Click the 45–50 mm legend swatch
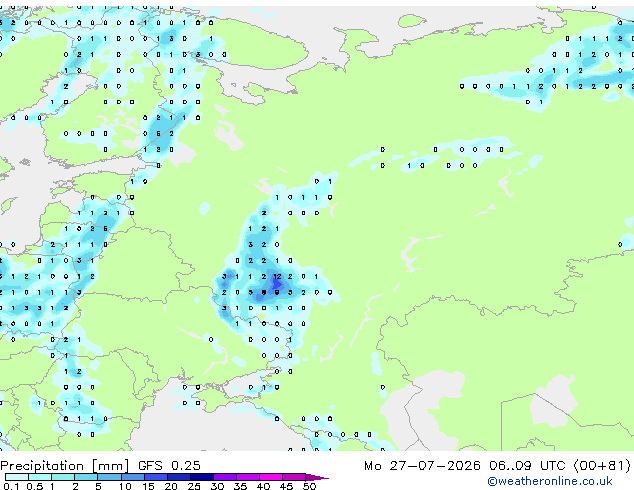Viewport: 634px width, 490px height. (x=294, y=477)
